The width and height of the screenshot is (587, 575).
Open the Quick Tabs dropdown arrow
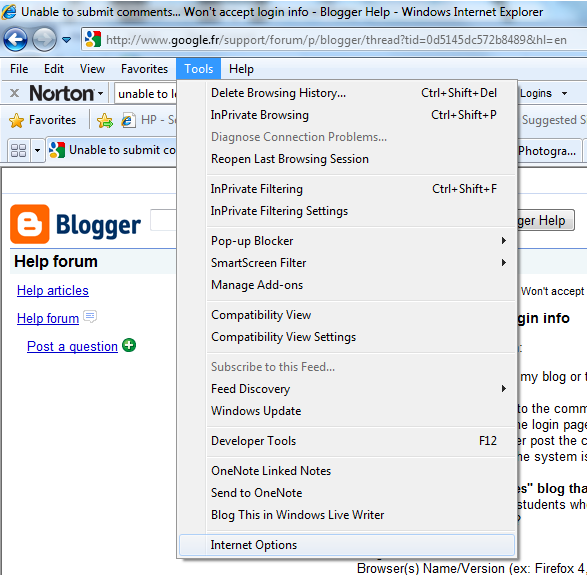(37, 150)
